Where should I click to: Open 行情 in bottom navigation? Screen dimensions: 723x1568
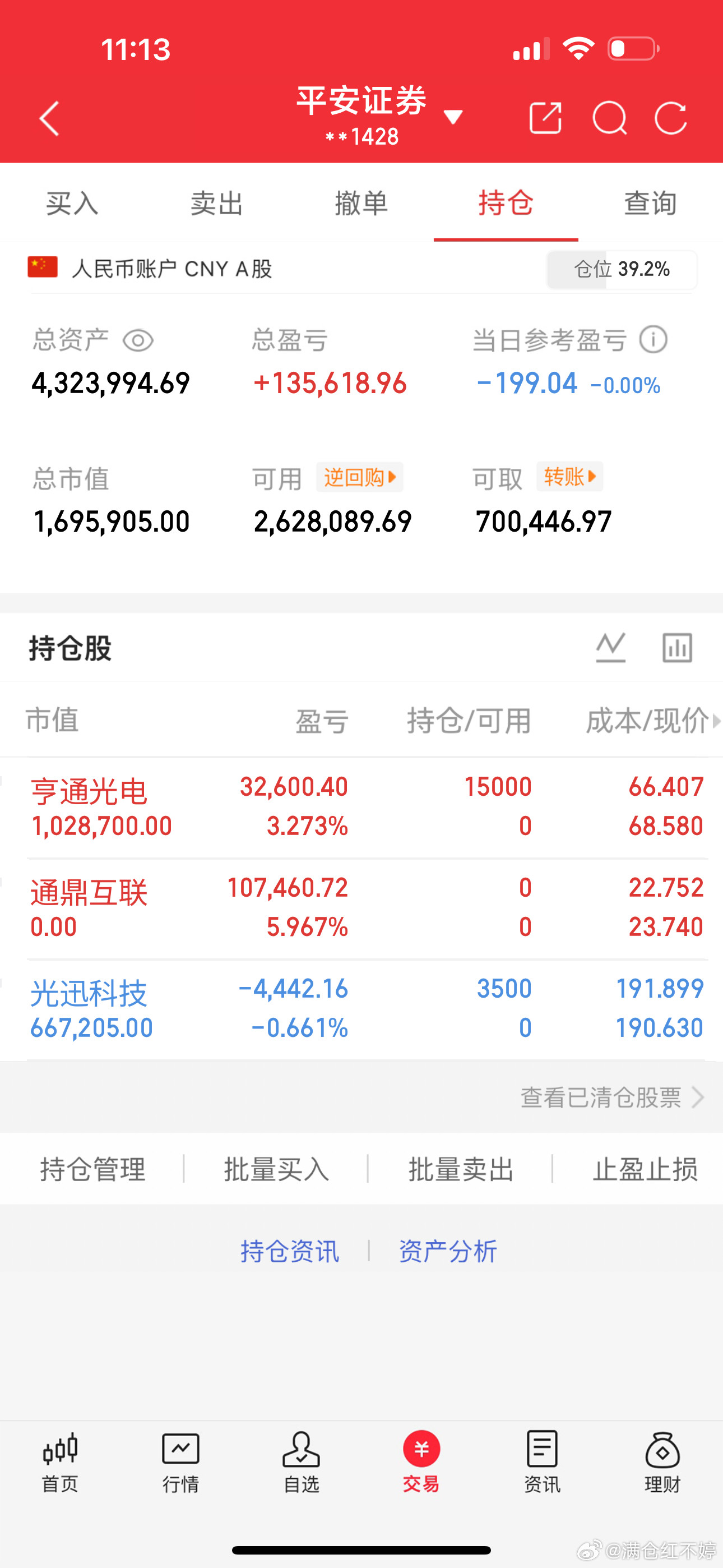click(x=180, y=1463)
